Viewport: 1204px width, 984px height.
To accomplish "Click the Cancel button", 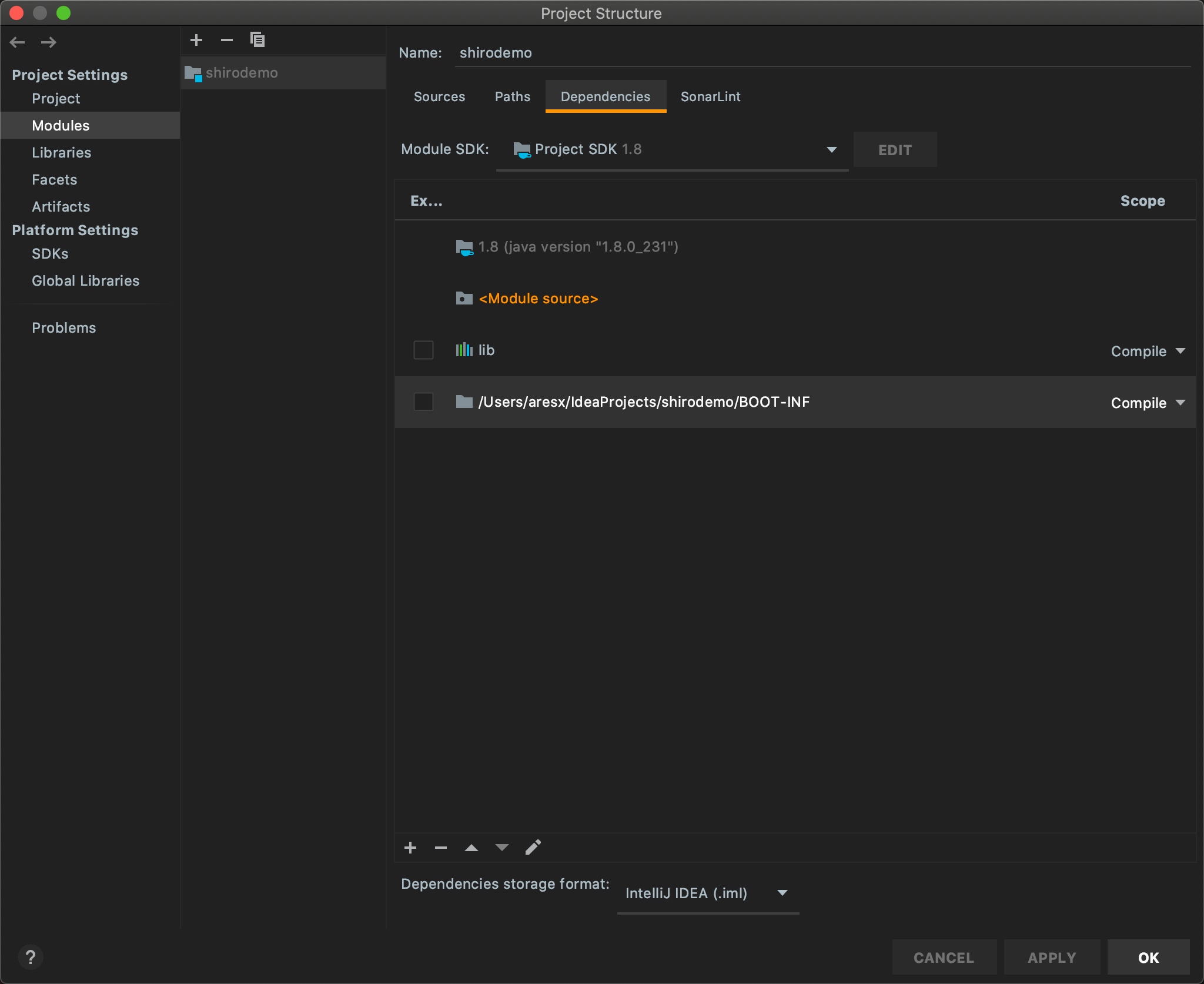I will [x=944, y=958].
